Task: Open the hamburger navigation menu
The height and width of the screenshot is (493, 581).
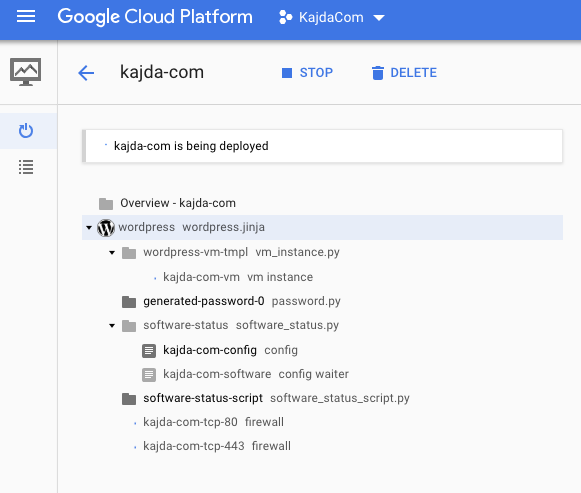Action: point(26,17)
